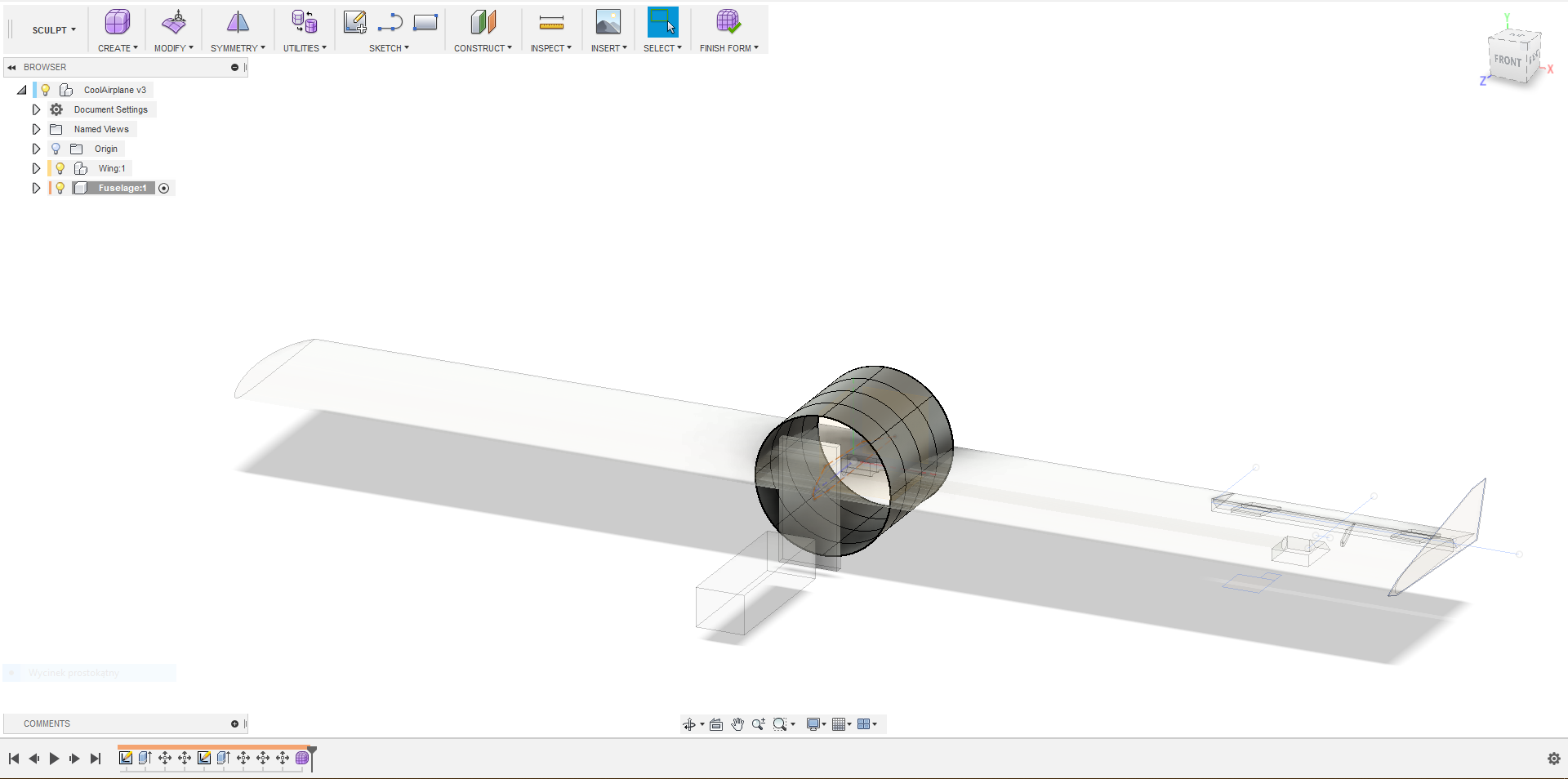Open the Zoom Window dropdown arrow
The width and height of the screenshot is (1568, 779).
click(793, 724)
